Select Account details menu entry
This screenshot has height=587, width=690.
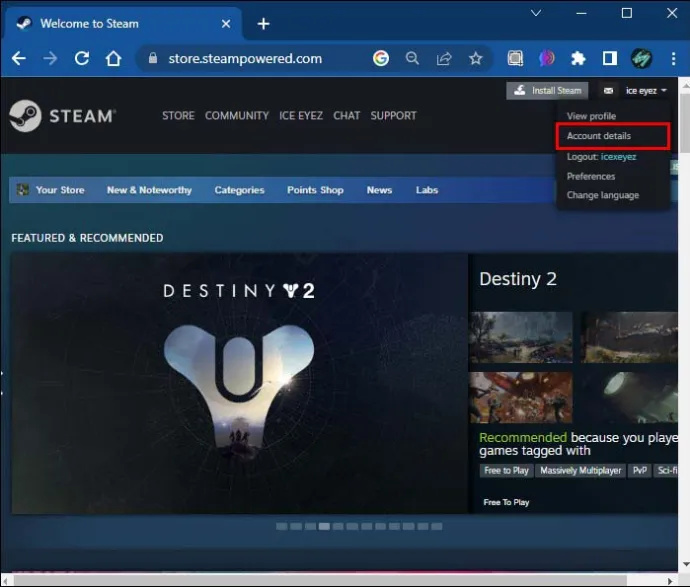[598, 136]
